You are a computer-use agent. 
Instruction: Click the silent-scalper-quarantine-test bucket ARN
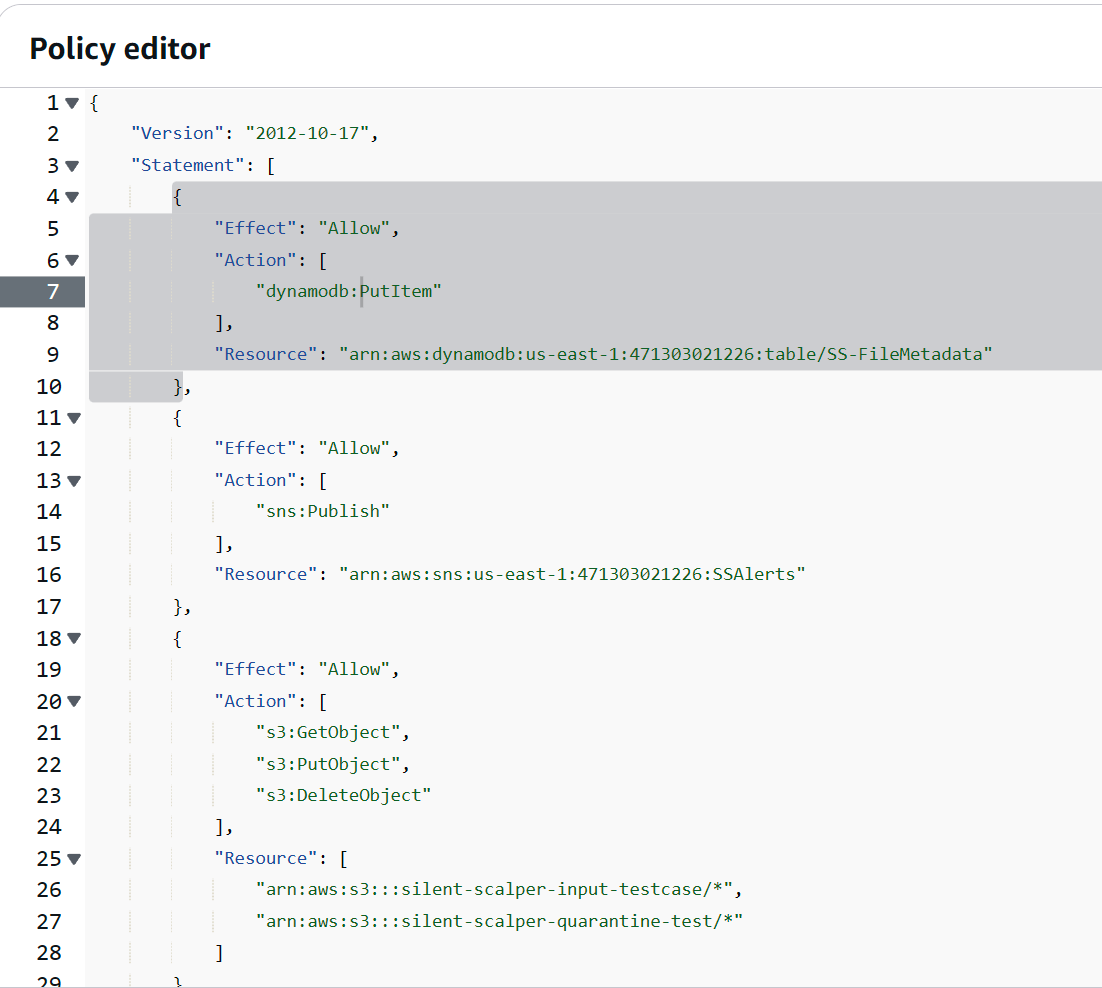point(499,921)
